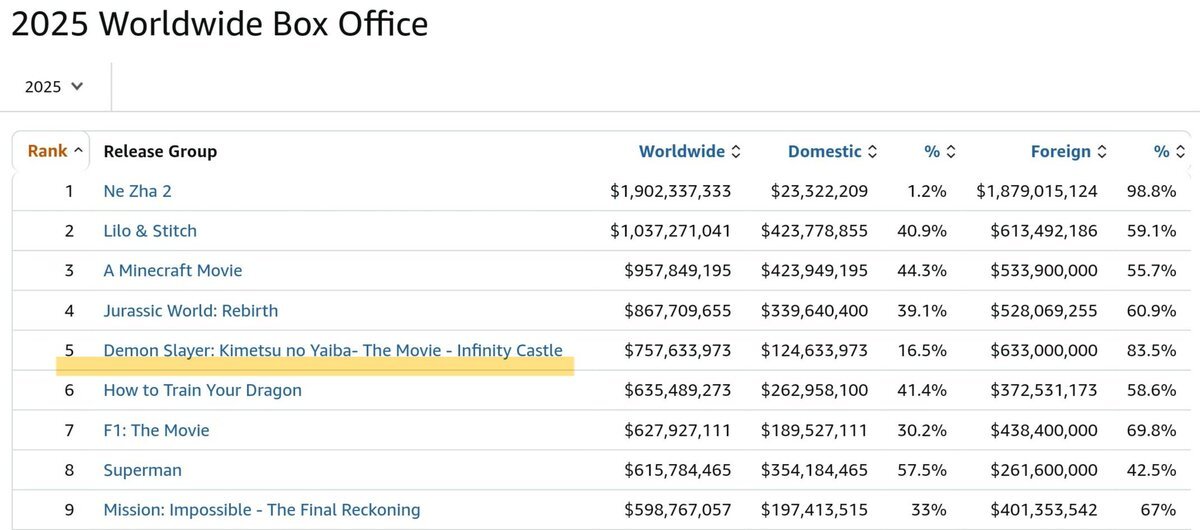Sort by the Domestic percent column
The width and height of the screenshot is (1200, 530).
click(x=939, y=151)
